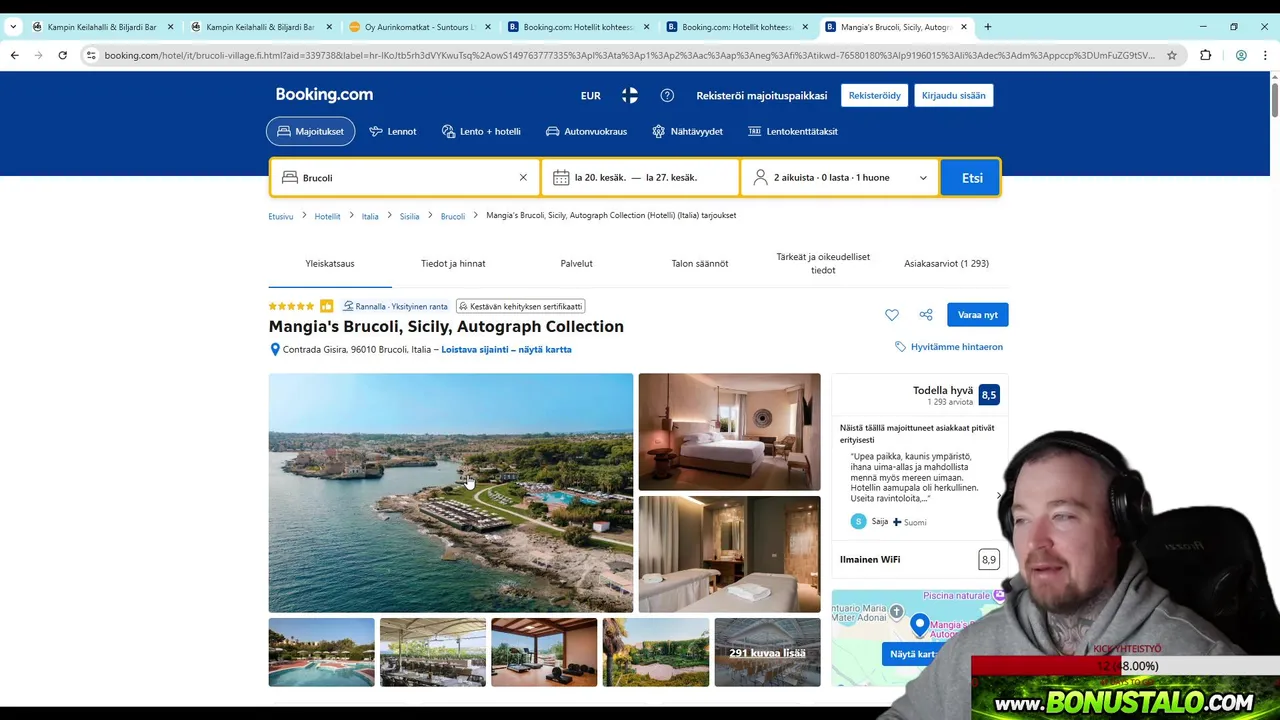This screenshot has width=1280, height=720.
Task: Switch to Tiedot ja hinnat tab
Action: [453, 264]
